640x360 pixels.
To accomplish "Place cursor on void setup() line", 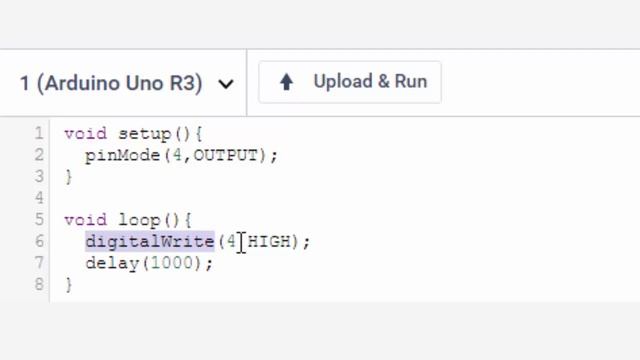I will point(133,134).
